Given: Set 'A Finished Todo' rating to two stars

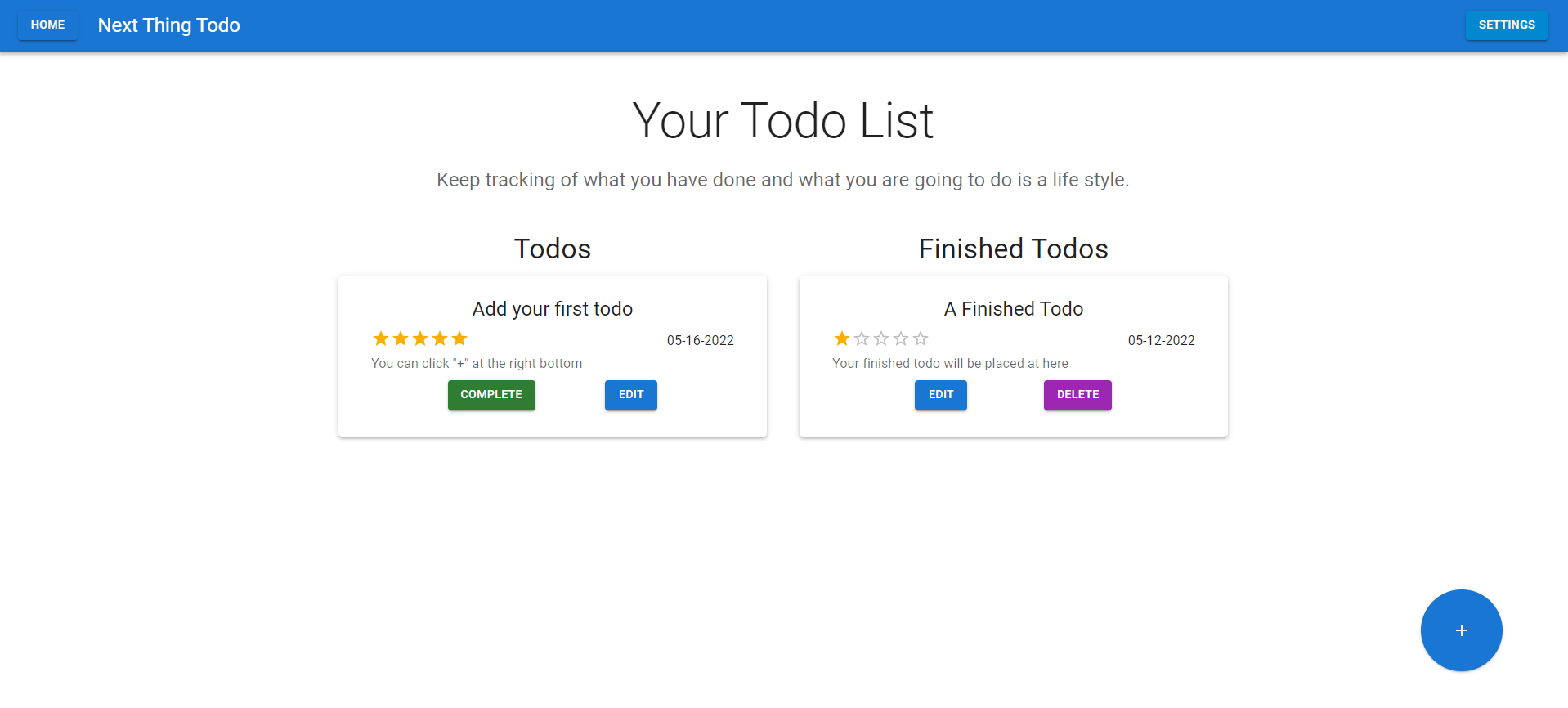Looking at the screenshot, I should click(862, 338).
